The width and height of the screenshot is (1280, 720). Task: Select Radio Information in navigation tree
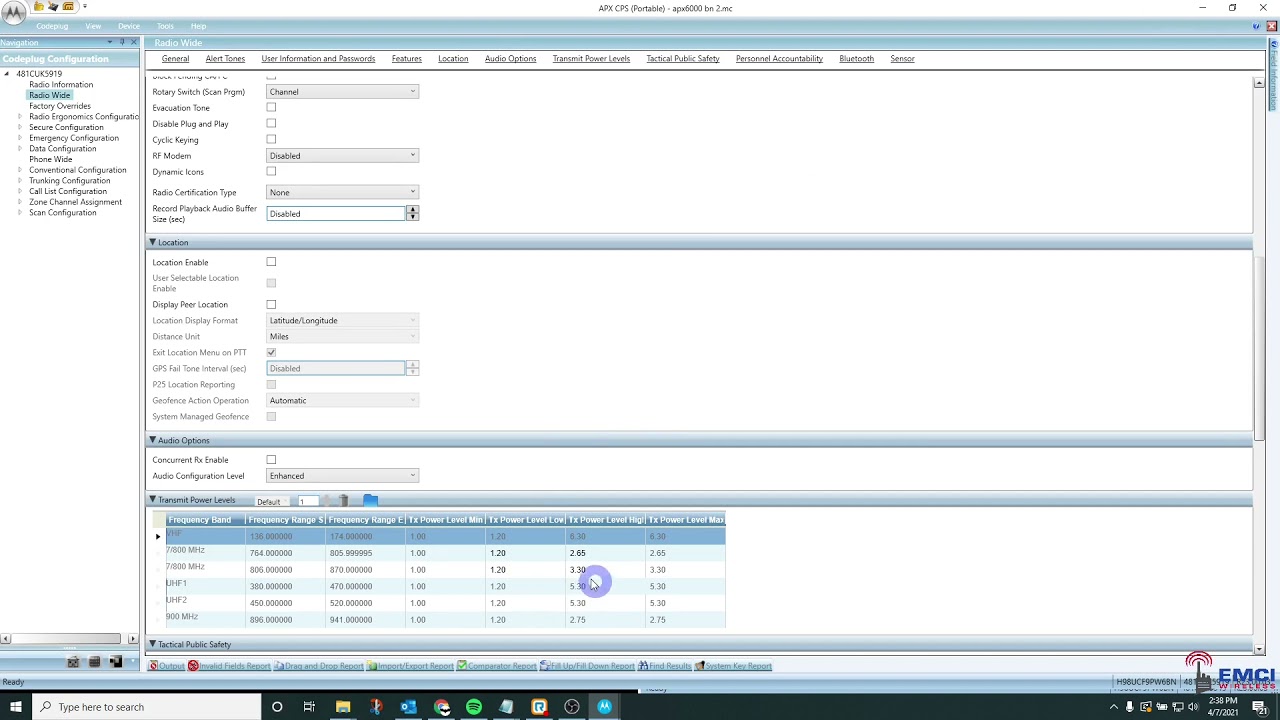(61, 85)
